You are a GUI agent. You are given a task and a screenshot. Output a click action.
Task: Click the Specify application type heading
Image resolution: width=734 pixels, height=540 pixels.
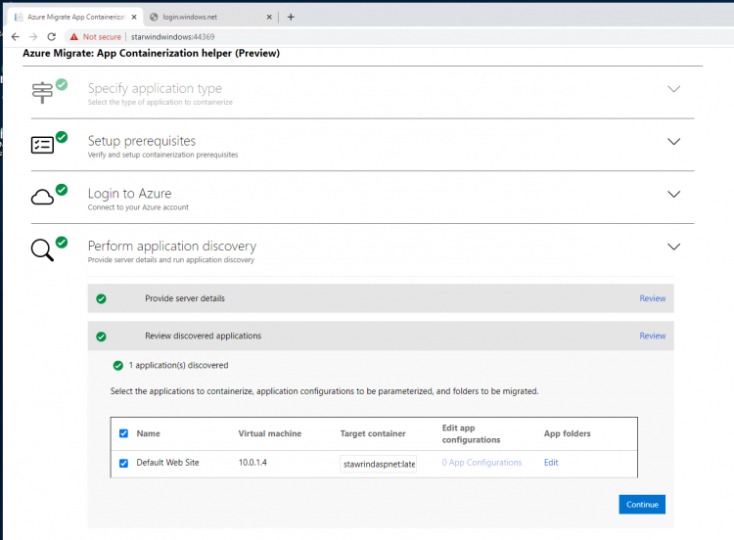[155, 88]
